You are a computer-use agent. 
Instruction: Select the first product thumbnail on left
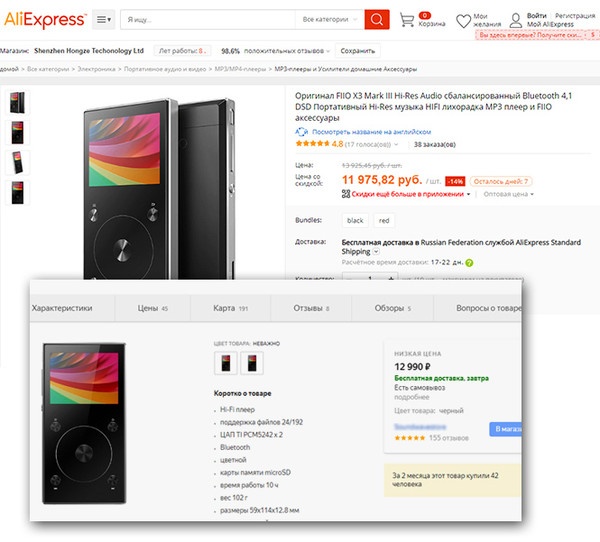click(x=18, y=101)
